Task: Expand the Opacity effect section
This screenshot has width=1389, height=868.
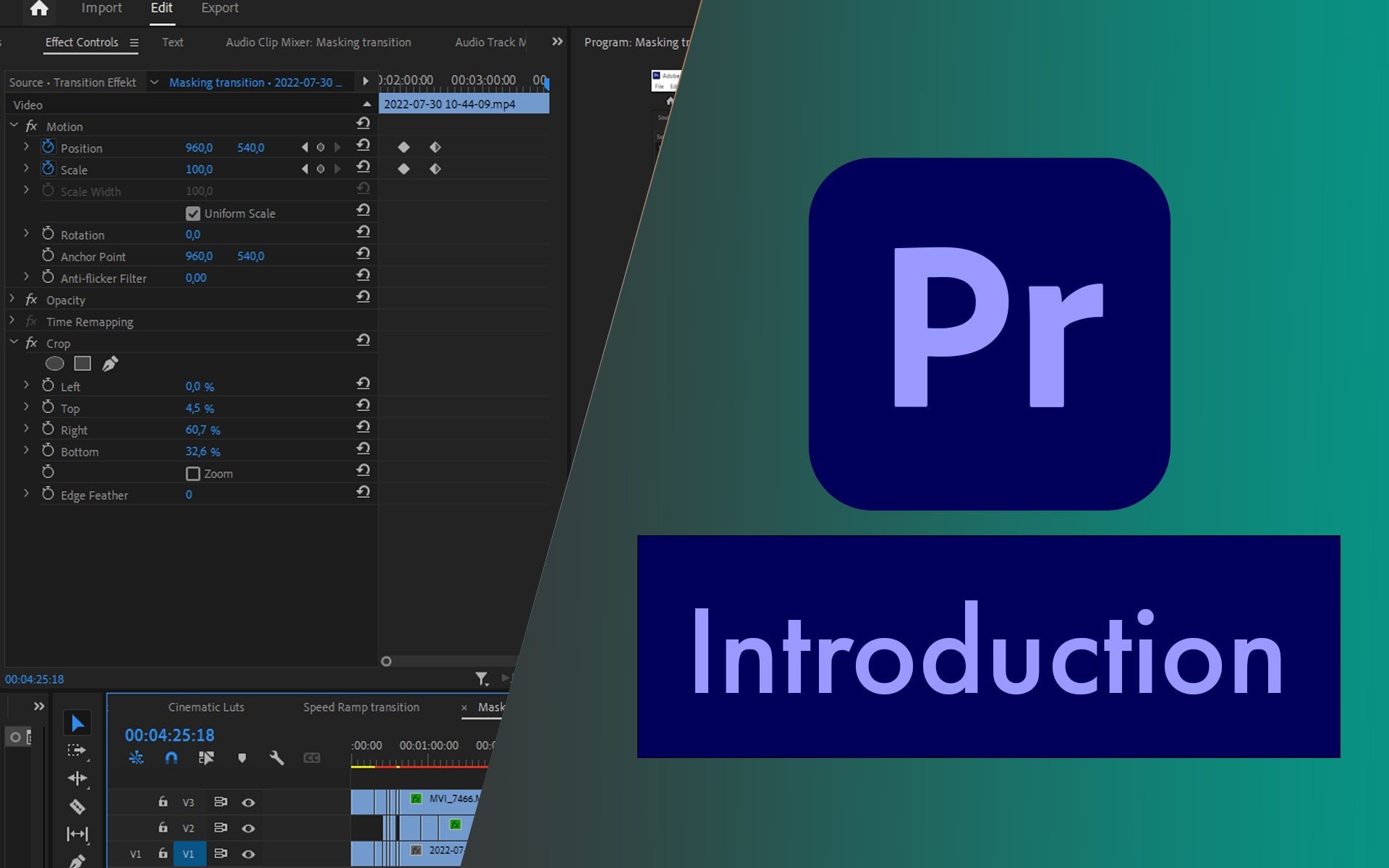Action: [12, 299]
